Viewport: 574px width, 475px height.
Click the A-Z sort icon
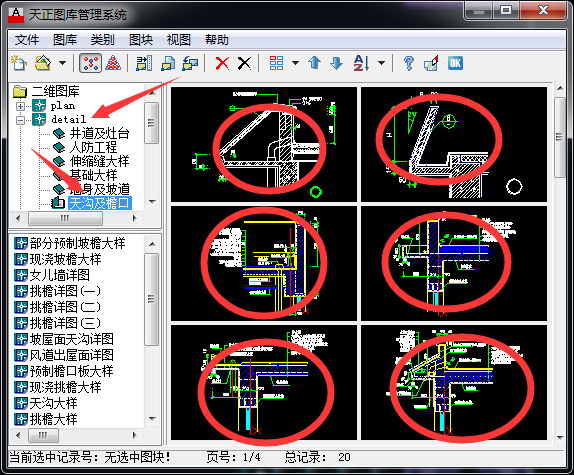click(361, 63)
